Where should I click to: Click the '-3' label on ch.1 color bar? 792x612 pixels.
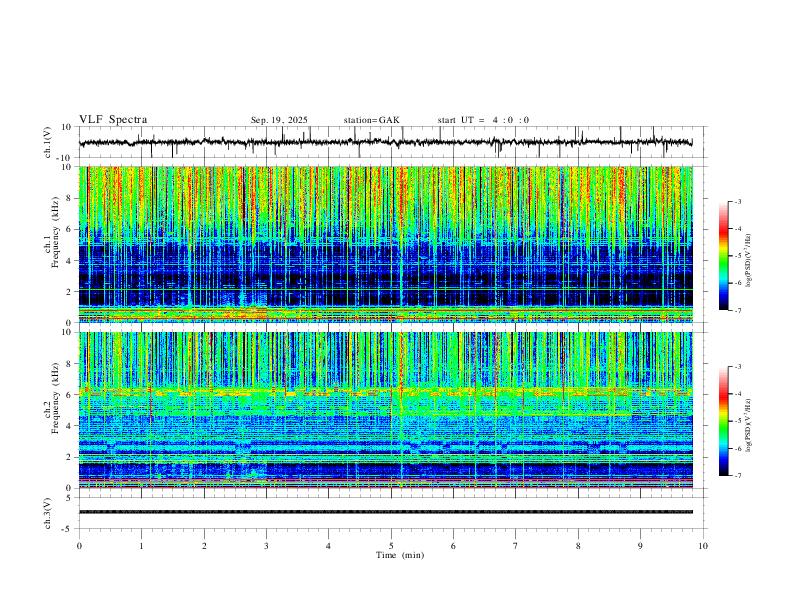[738, 202]
